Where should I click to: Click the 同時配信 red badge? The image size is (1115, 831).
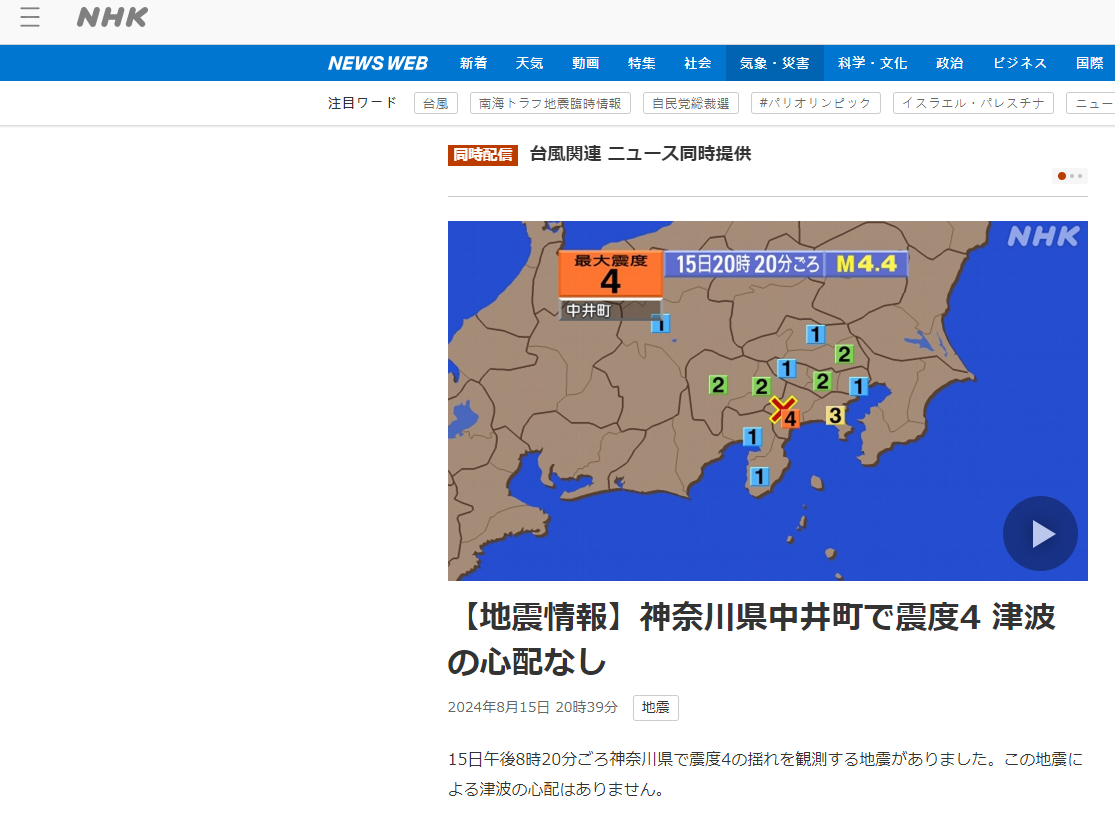pyautogui.click(x=483, y=154)
